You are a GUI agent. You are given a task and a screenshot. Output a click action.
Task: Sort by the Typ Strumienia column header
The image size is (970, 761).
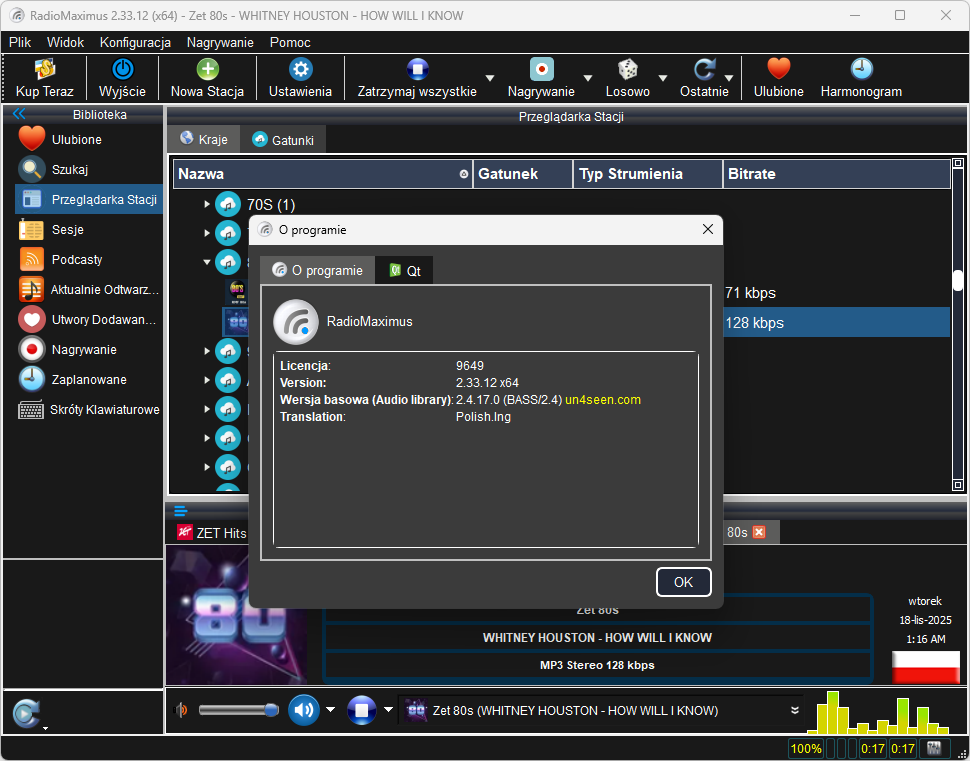tap(648, 174)
